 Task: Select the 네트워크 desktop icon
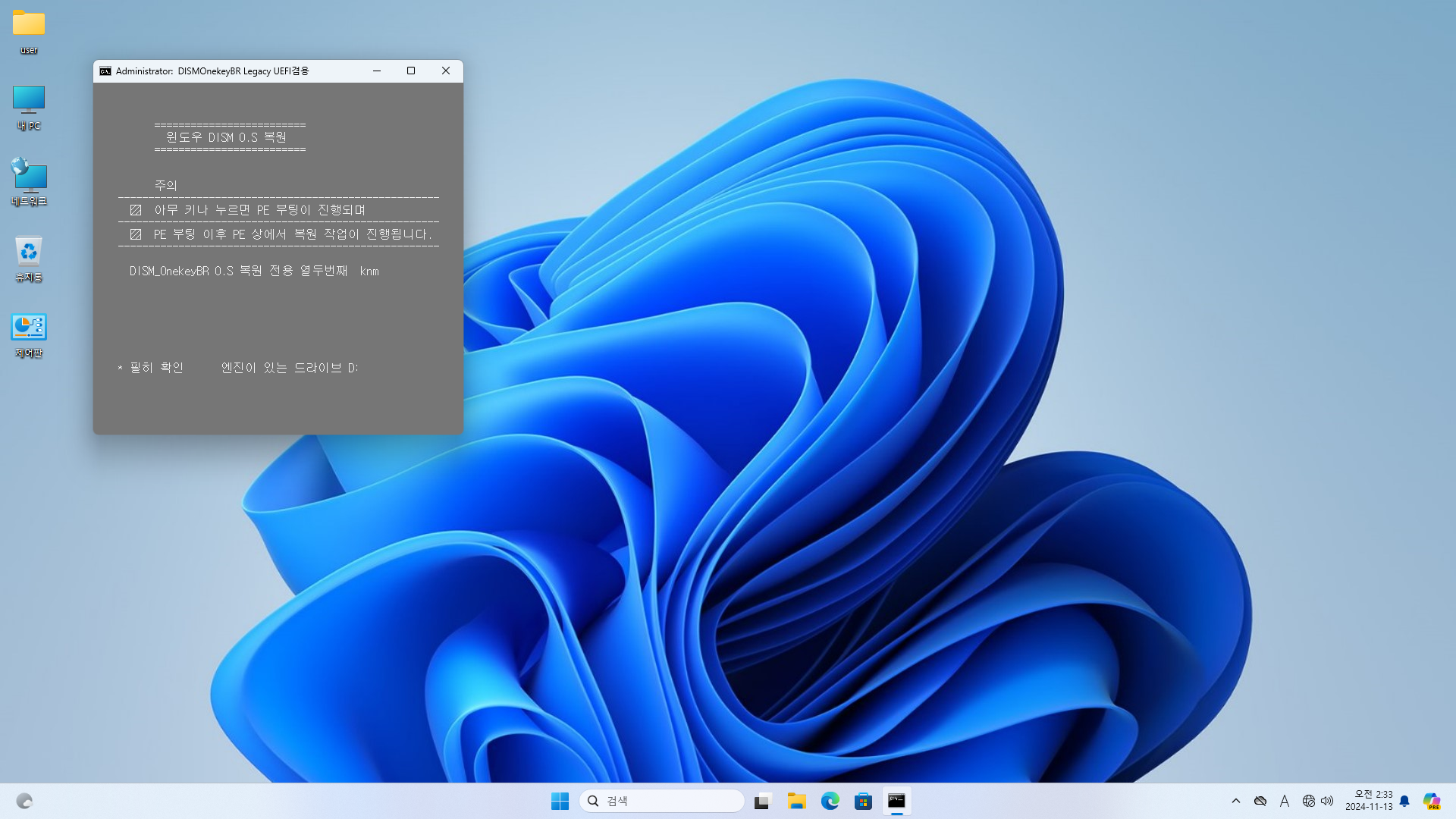click(x=29, y=182)
